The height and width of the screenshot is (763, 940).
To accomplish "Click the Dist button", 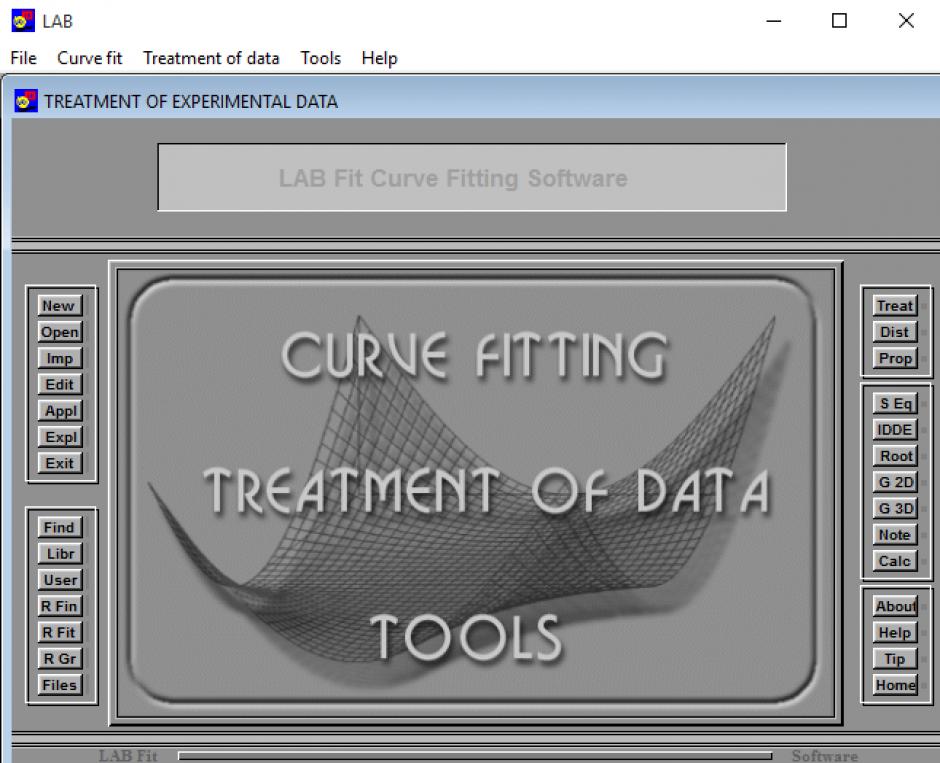I will point(895,332).
